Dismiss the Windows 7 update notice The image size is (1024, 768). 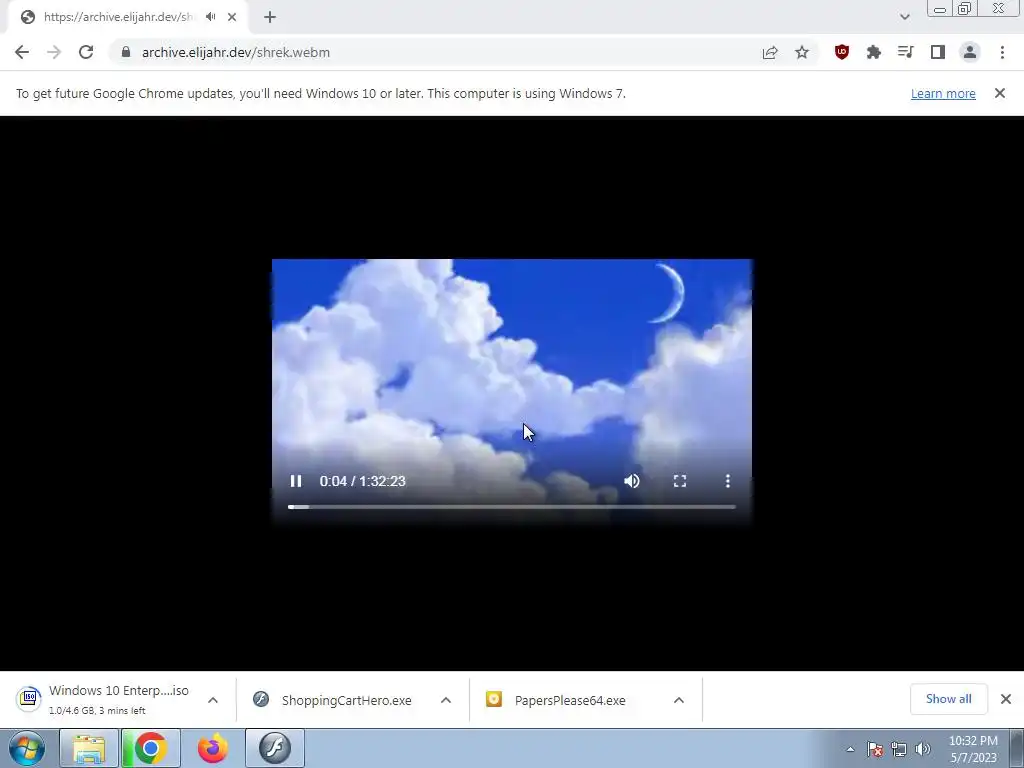pyautogui.click(x=999, y=93)
